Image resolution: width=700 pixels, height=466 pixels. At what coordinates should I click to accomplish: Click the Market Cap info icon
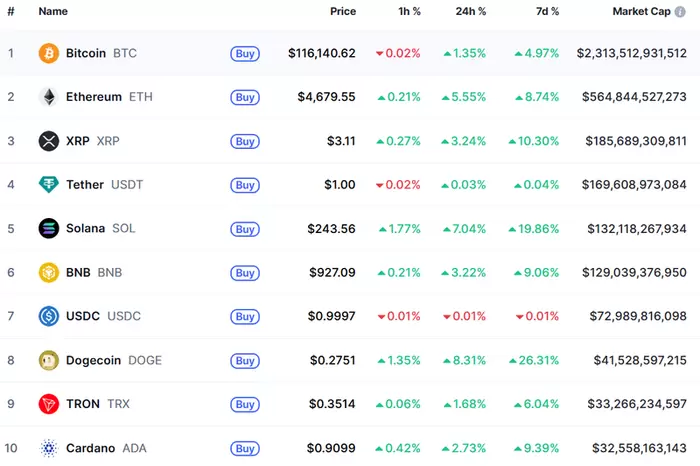(x=681, y=12)
